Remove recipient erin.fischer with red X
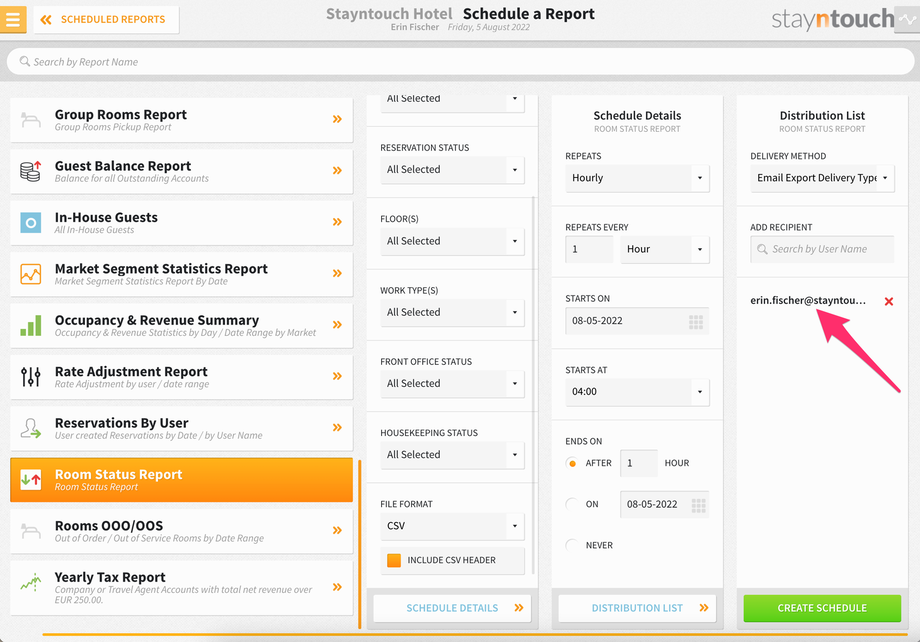The height and width of the screenshot is (642, 920). [889, 302]
